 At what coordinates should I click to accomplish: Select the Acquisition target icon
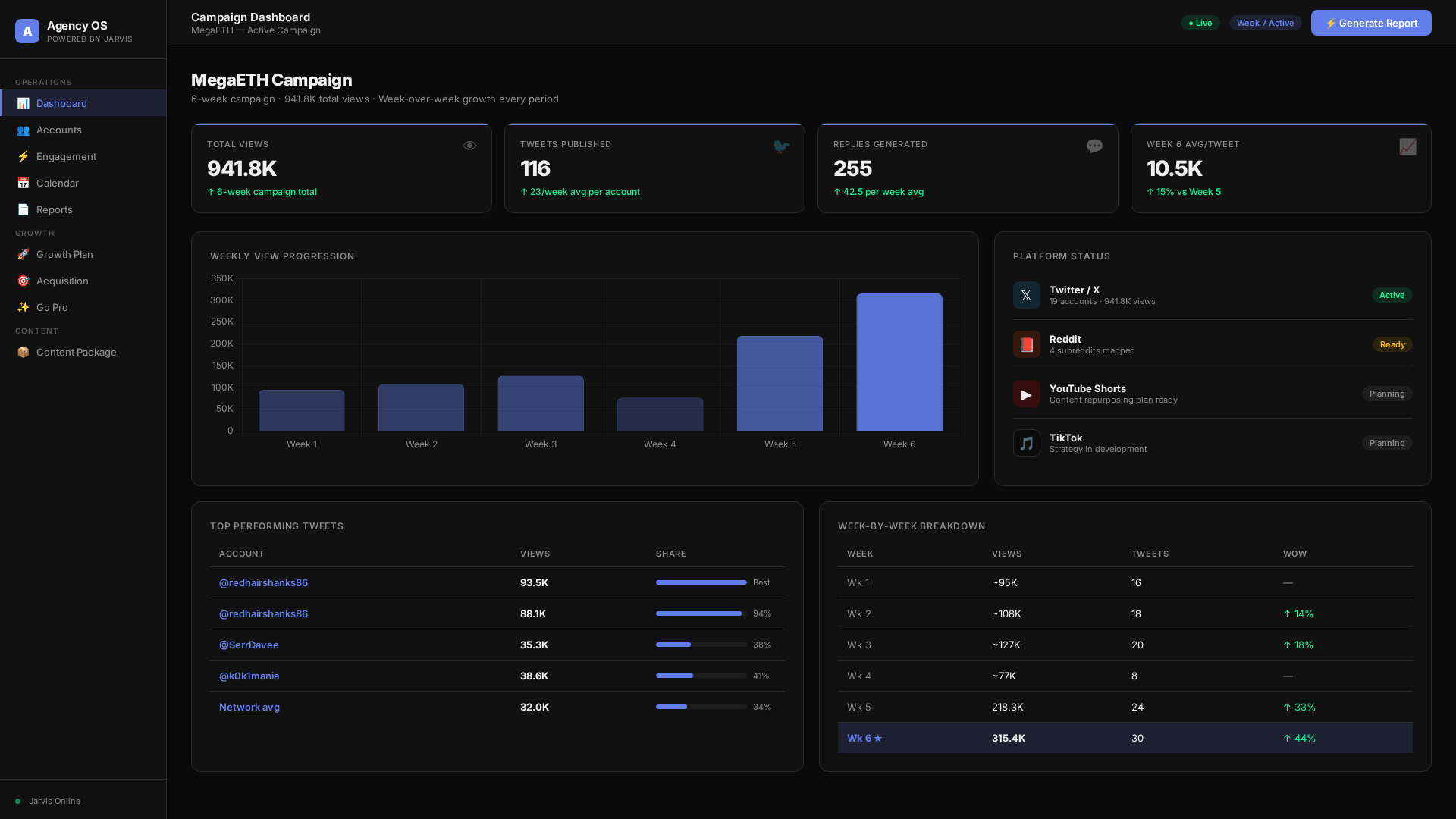[x=23, y=281]
